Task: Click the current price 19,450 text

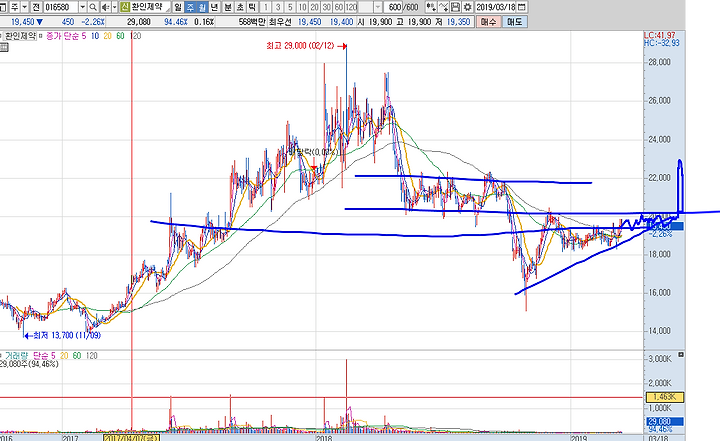Action: pos(23,22)
